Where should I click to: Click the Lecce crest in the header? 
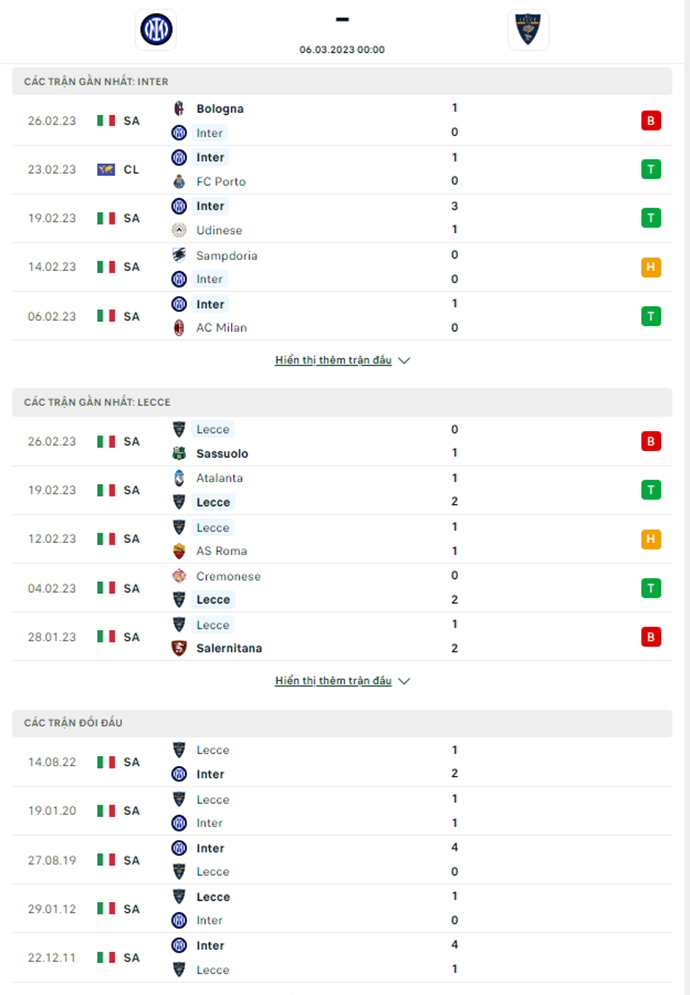click(x=528, y=29)
